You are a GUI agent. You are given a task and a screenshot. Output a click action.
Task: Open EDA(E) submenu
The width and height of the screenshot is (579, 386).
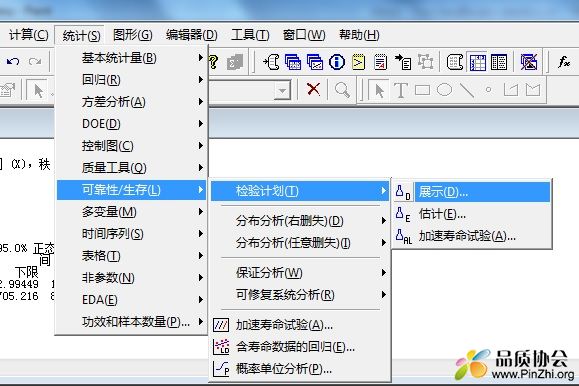coord(132,300)
